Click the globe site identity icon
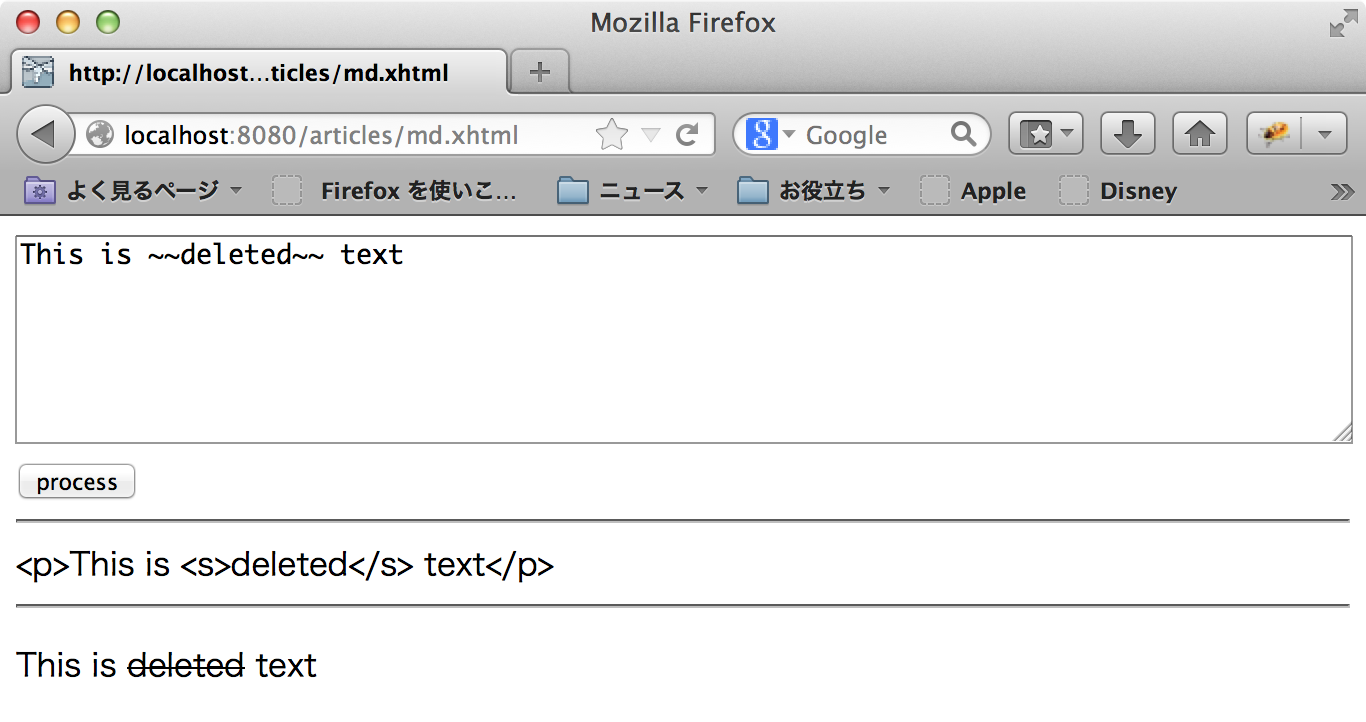This screenshot has height=722, width=1366. (100, 134)
